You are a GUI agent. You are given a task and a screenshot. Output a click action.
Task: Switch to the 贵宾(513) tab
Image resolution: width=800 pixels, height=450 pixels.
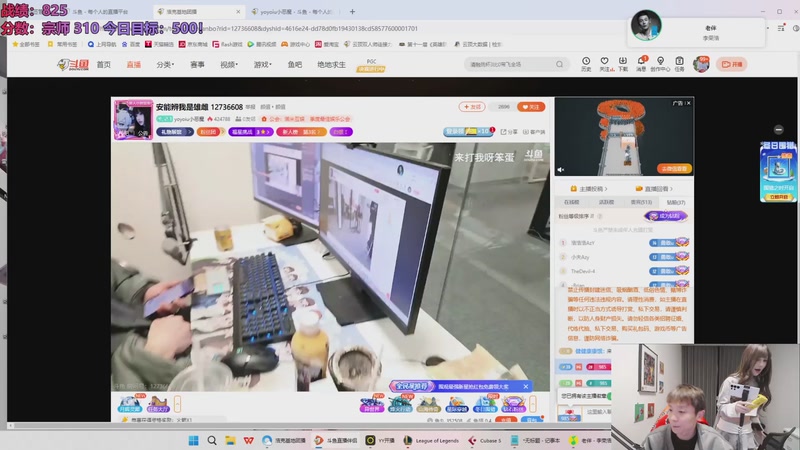pos(641,203)
